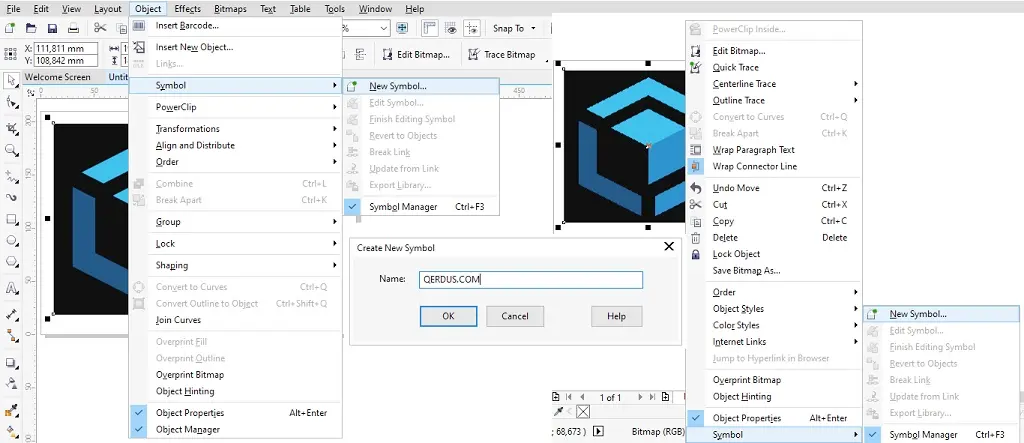Image resolution: width=1024 pixels, height=443 pixels.
Task: Choose Lock Object in the context menu
Action: click(775, 254)
